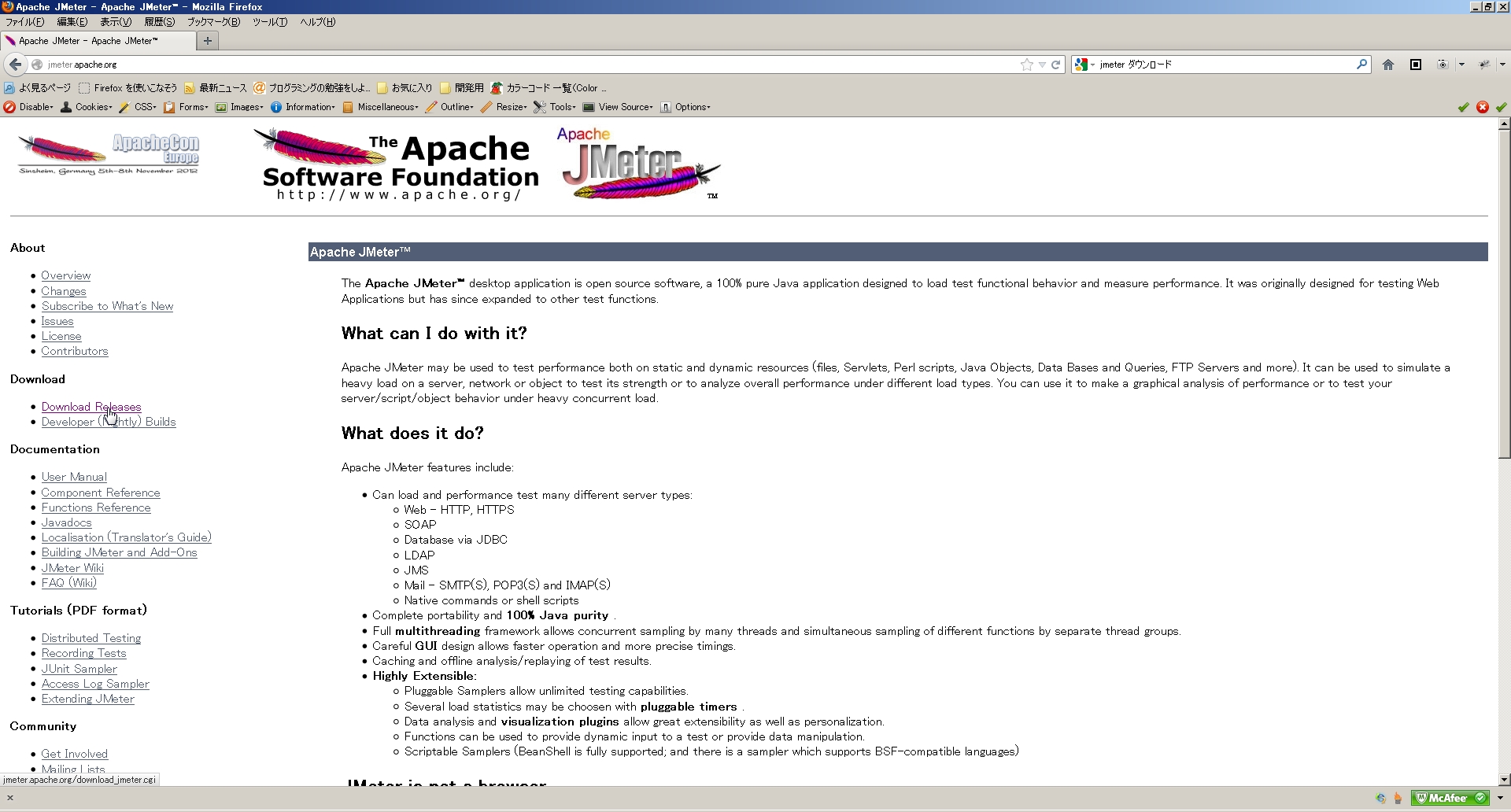1511x812 pixels.
Task: Open the お気に入り bookmarks folder
Action: click(405, 88)
